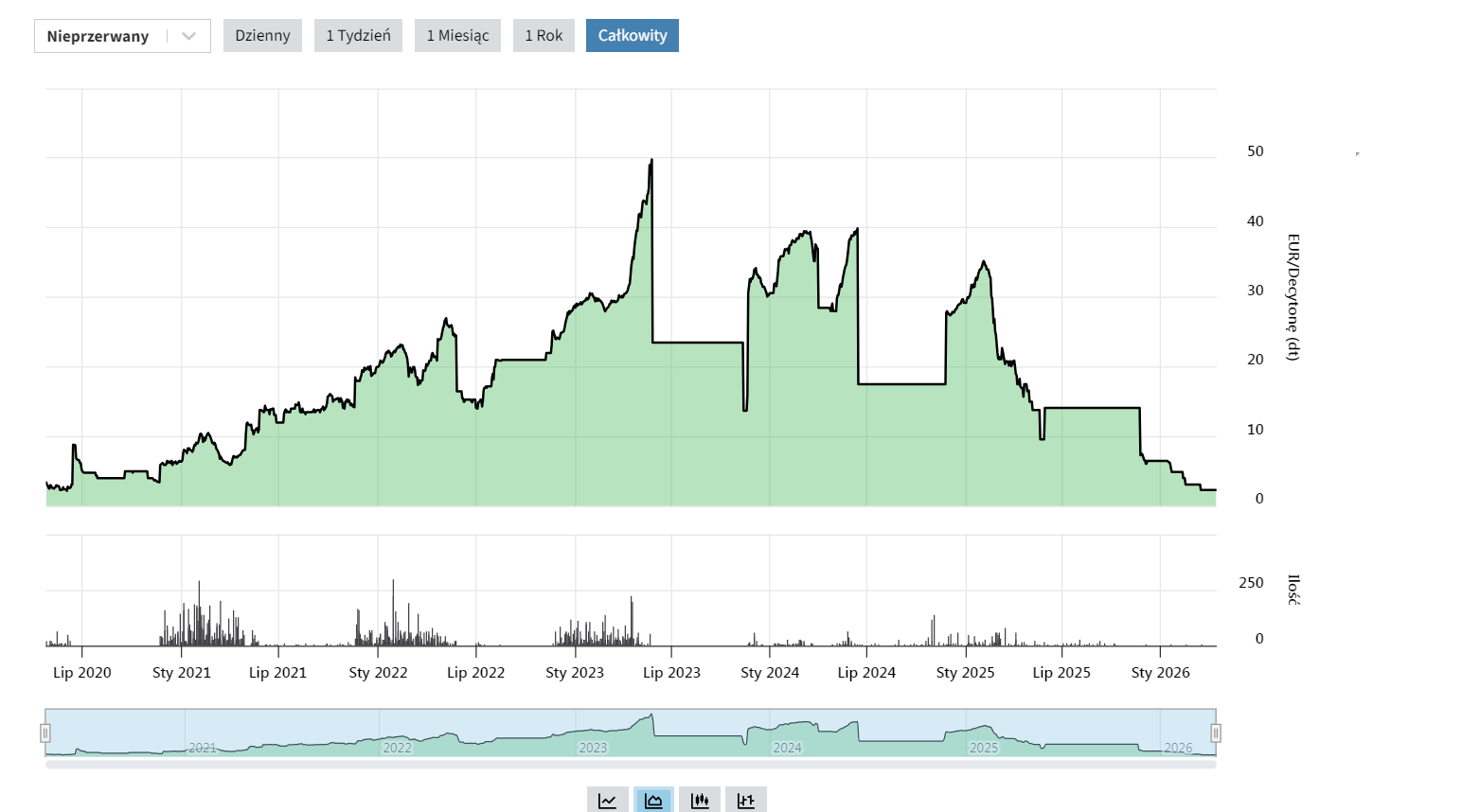Open the Nieprzerwany dropdown
Image resolution: width=1480 pixels, height=812 pixels.
[x=98, y=36]
